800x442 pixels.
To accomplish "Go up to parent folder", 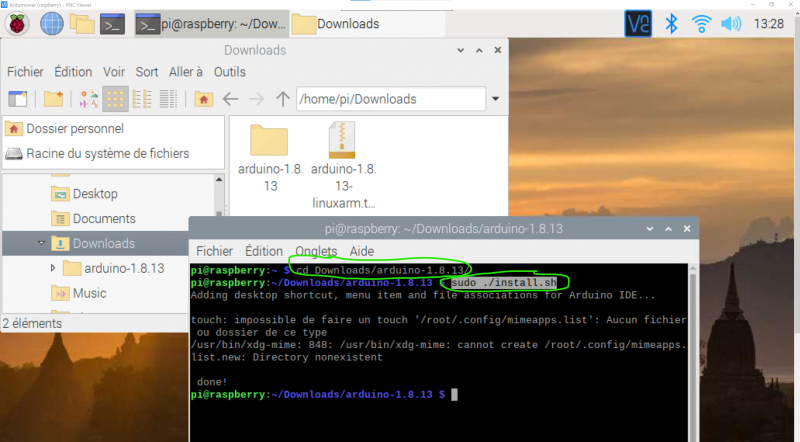I will click(283, 99).
